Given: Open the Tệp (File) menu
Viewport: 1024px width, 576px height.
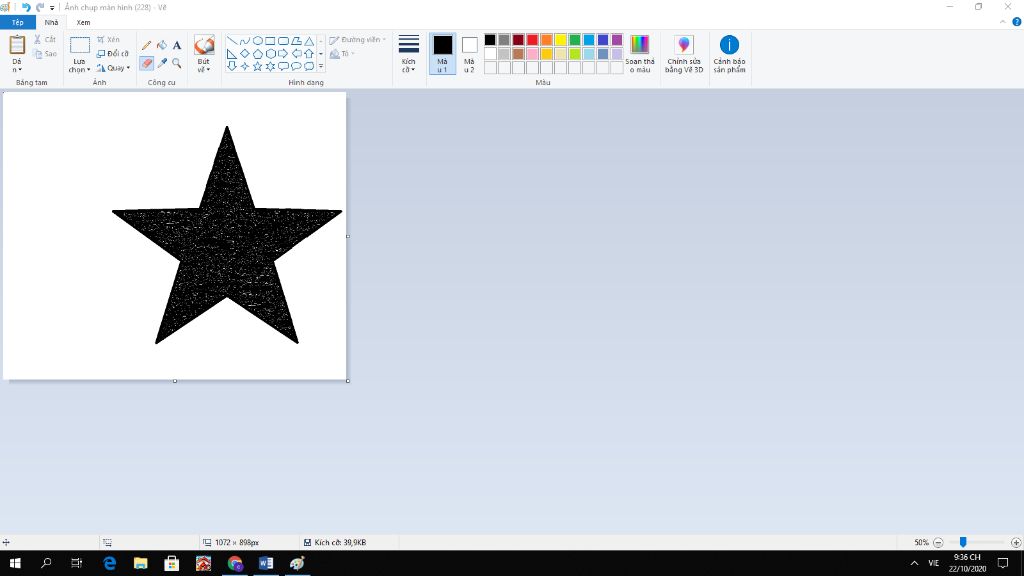Looking at the screenshot, I should [x=18, y=22].
